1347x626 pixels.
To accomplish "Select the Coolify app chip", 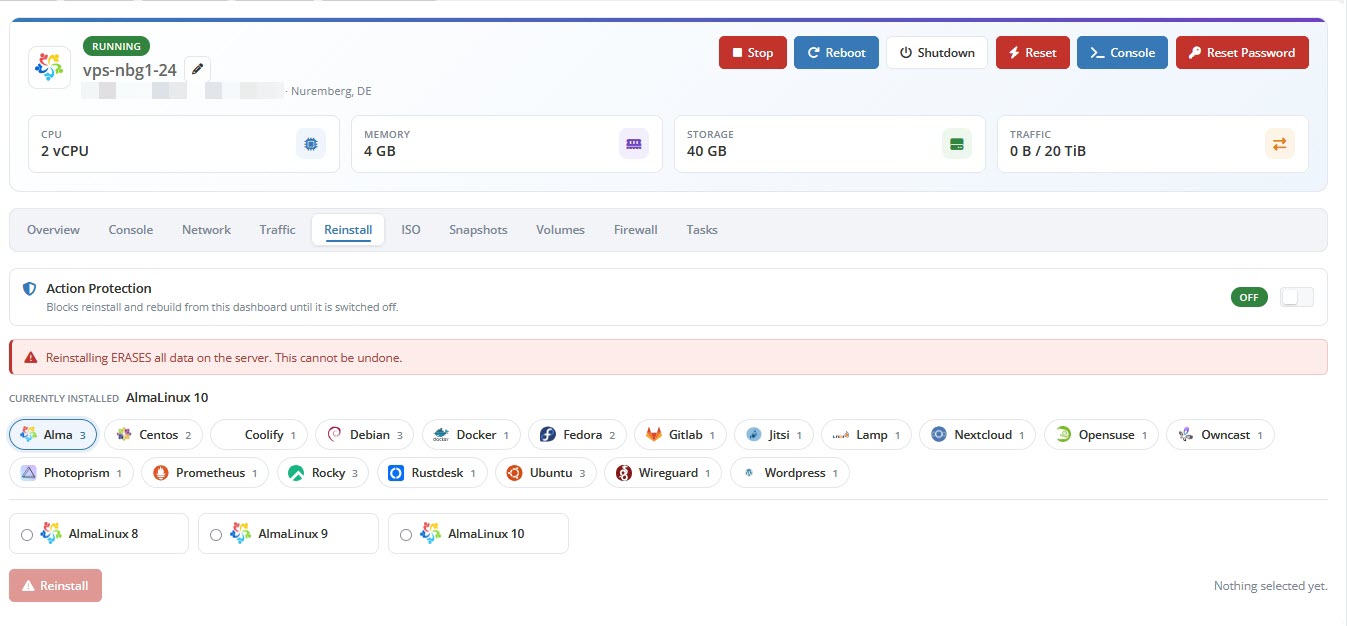I will [259, 435].
